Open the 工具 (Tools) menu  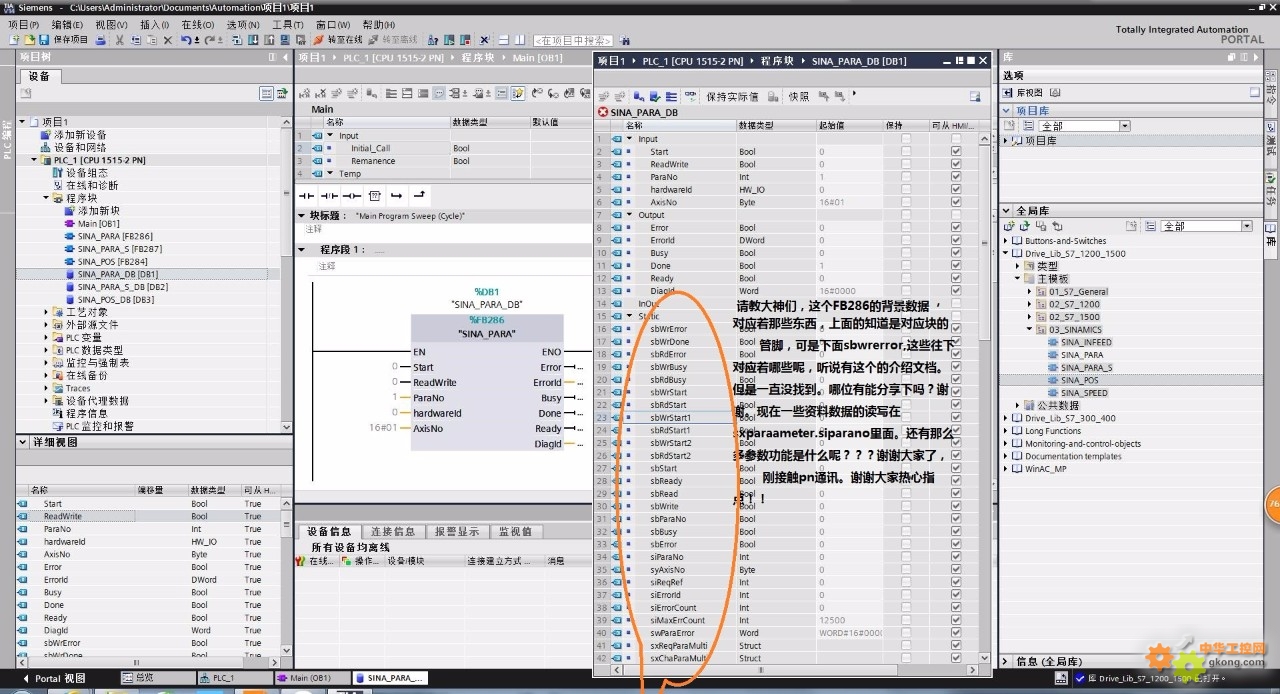(x=287, y=25)
